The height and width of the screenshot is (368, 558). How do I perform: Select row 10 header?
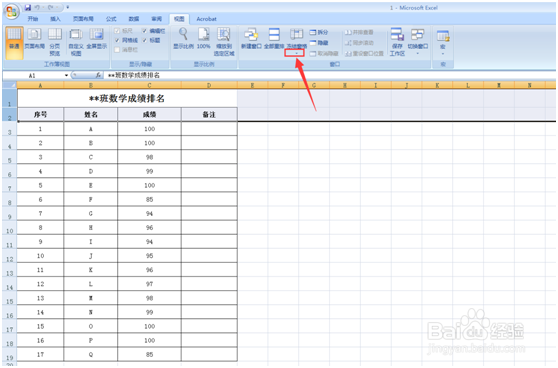point(10,228)
